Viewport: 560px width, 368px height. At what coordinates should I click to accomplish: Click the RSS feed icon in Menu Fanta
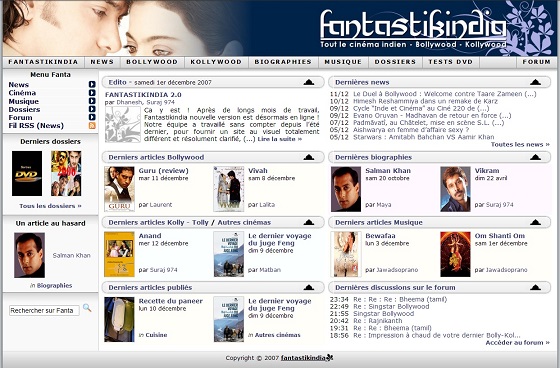coord(92,125)
